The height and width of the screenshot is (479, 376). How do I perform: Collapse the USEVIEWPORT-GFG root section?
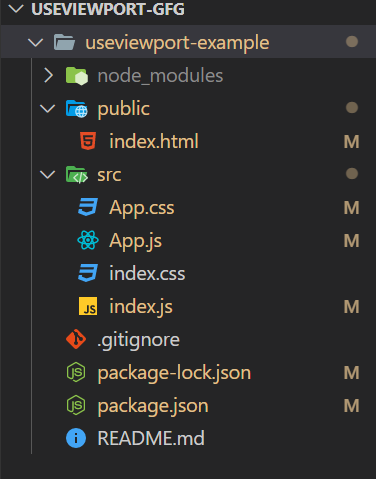tap(16, 9)
